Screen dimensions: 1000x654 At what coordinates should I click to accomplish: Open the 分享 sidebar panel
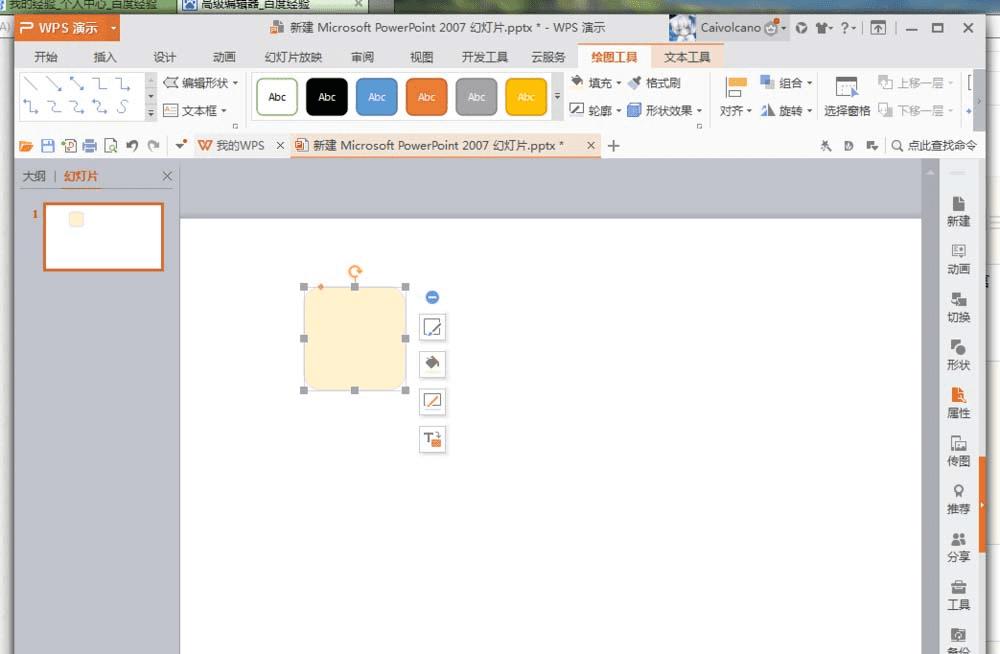[x=958, y=547]
